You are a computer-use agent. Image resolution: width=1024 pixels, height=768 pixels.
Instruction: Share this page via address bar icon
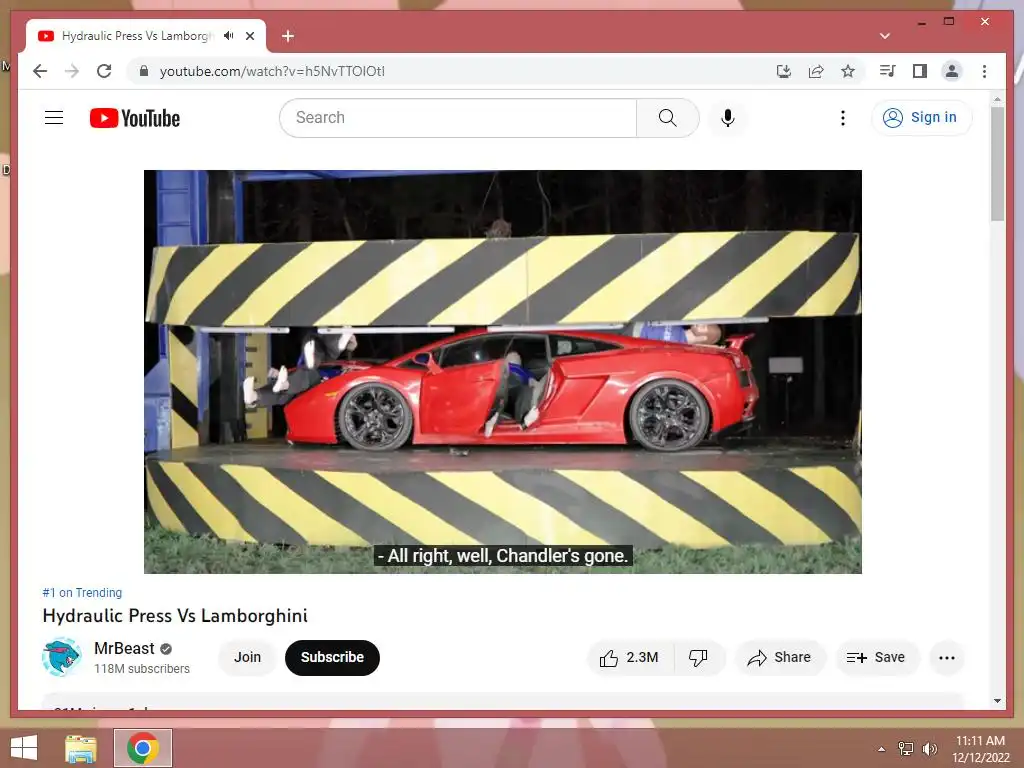816,71
